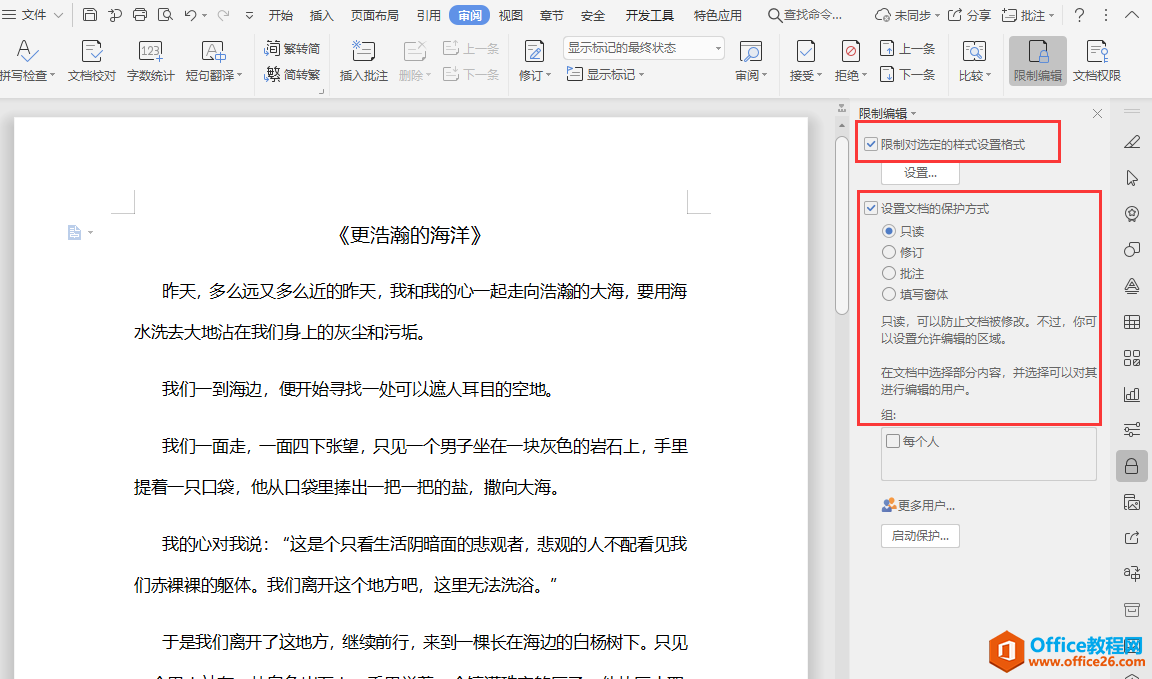Click the Undo arrow icon
The width and height of the screenshot is (1152, 679).
tap(190, 15)
